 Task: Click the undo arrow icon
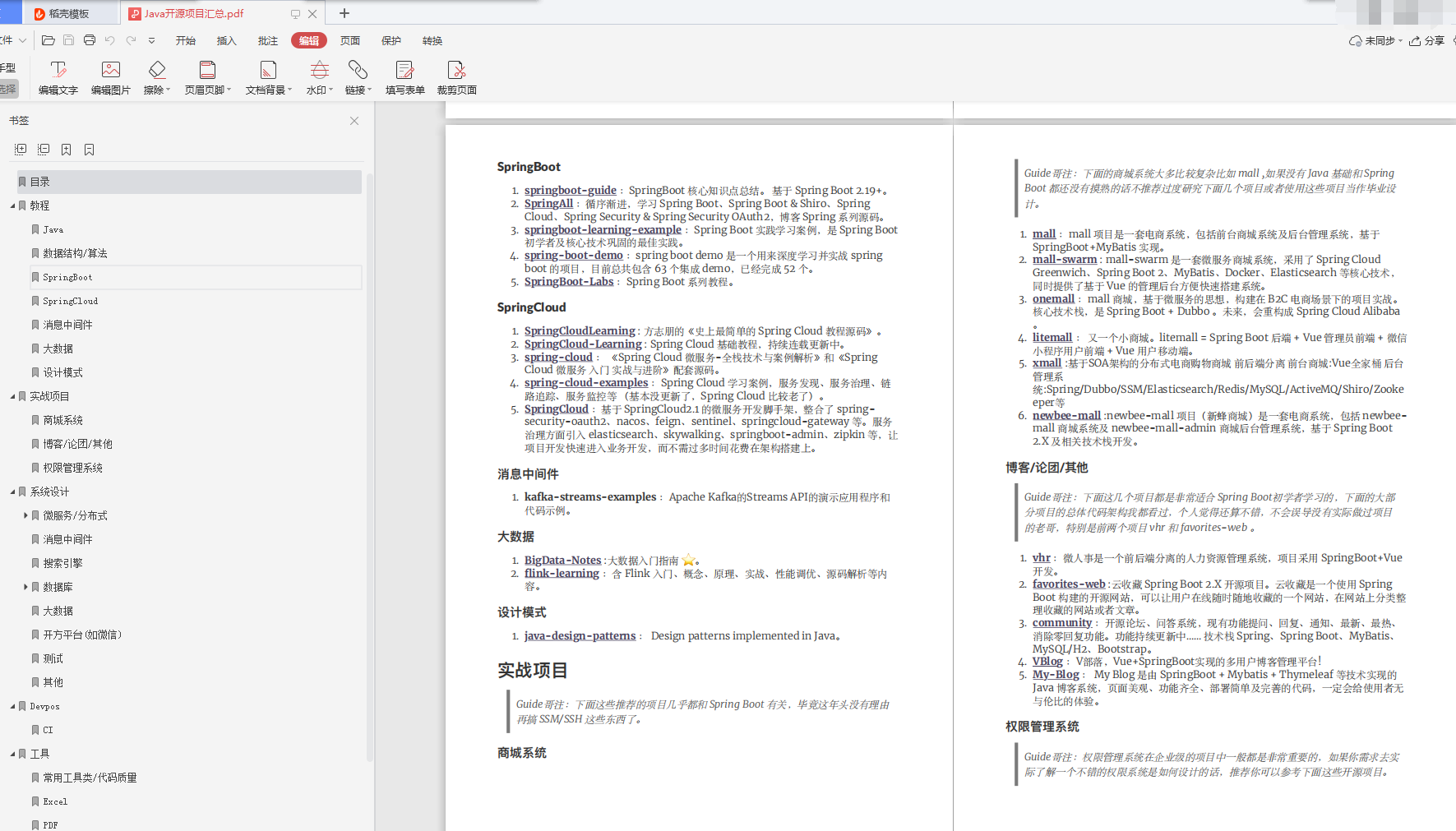tap(110, 40)
